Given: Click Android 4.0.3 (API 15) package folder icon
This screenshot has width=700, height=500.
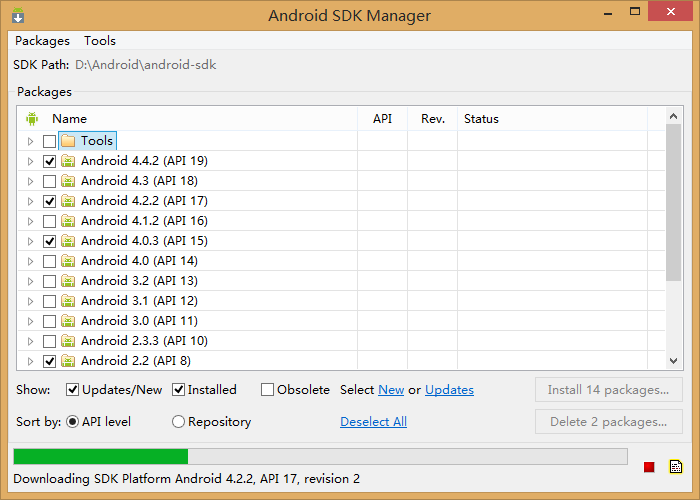Looking at the screenshot, I should 68,241.
